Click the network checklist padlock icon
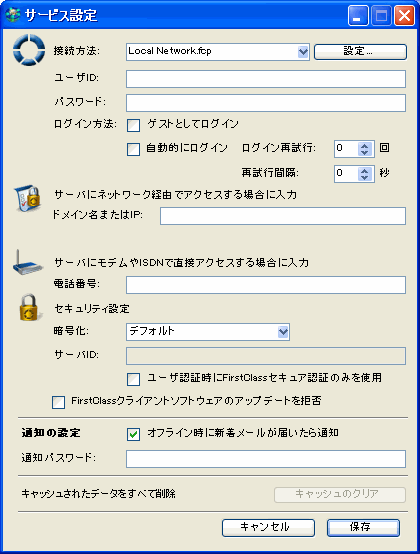The width and height of the screenshot is (420, 554). [x=28, y=199]
